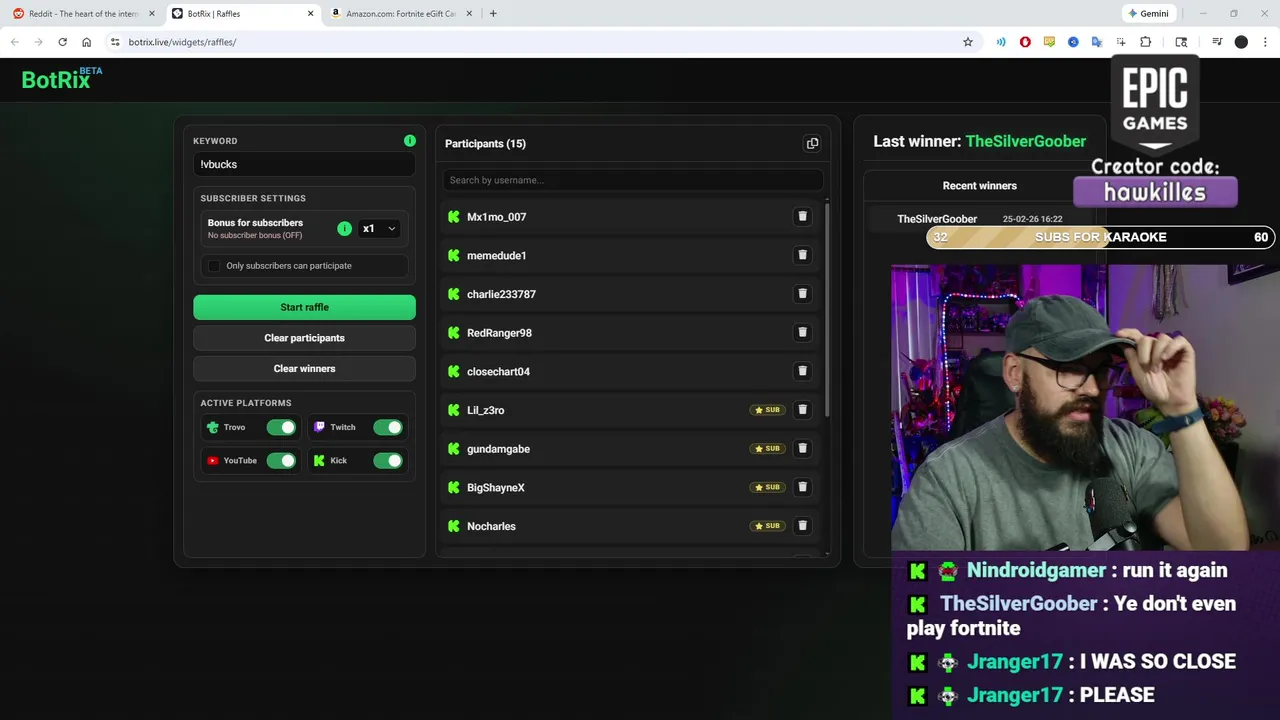This screenshot has height=720, width=1280.
Task: Open Gemini button in Chrome
Action: pyautogui.click(x=1147, y=13)
